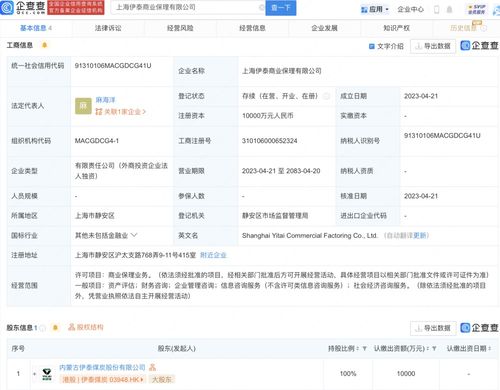Click the credit code 91310106MACGDCG41U value
The image size is (500, 390).
pos(113,66)
